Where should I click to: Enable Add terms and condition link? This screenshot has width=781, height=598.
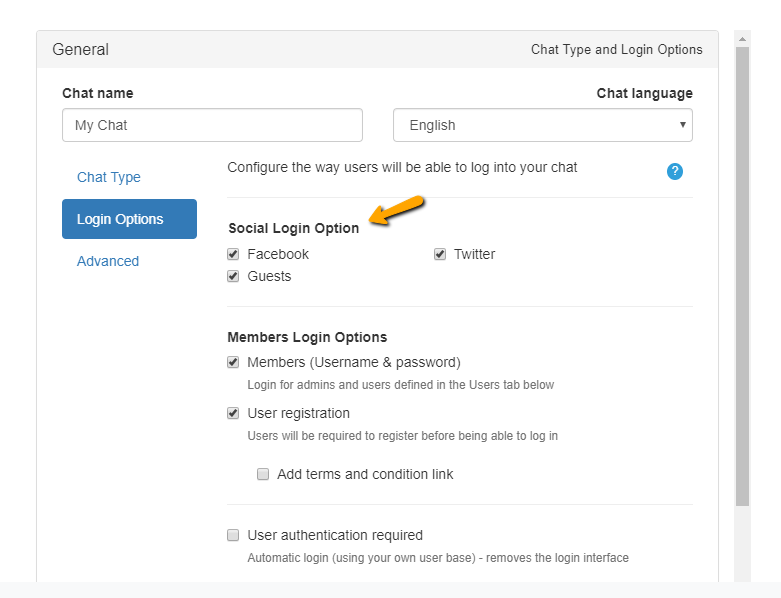click(263, 474)
